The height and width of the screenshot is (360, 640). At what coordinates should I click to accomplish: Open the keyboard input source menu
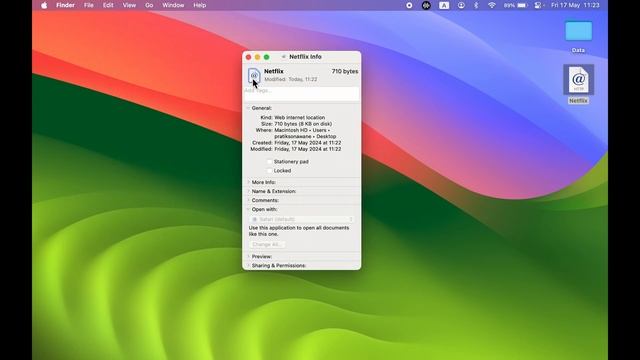pos(444,5)
